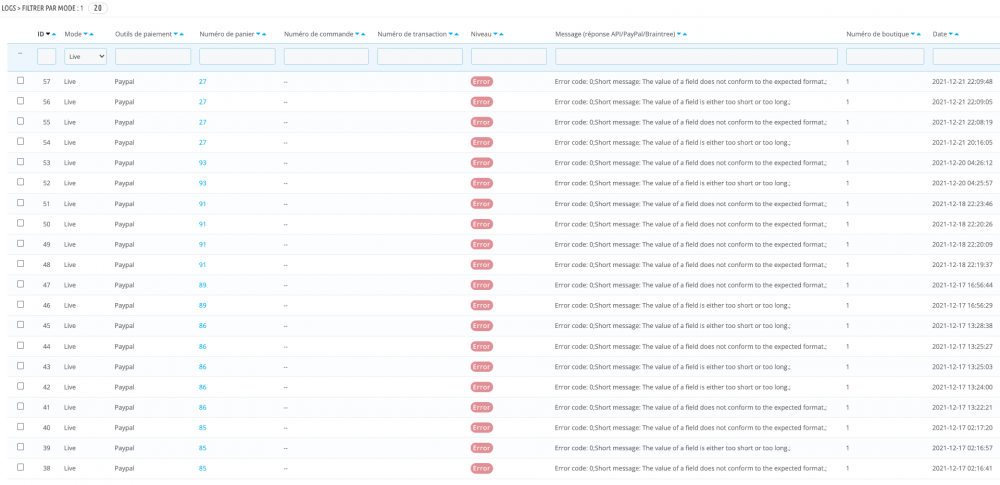This screenshot has width=1000, height=485.
Task: Click the Message filter field
Action: pos(696,56)
